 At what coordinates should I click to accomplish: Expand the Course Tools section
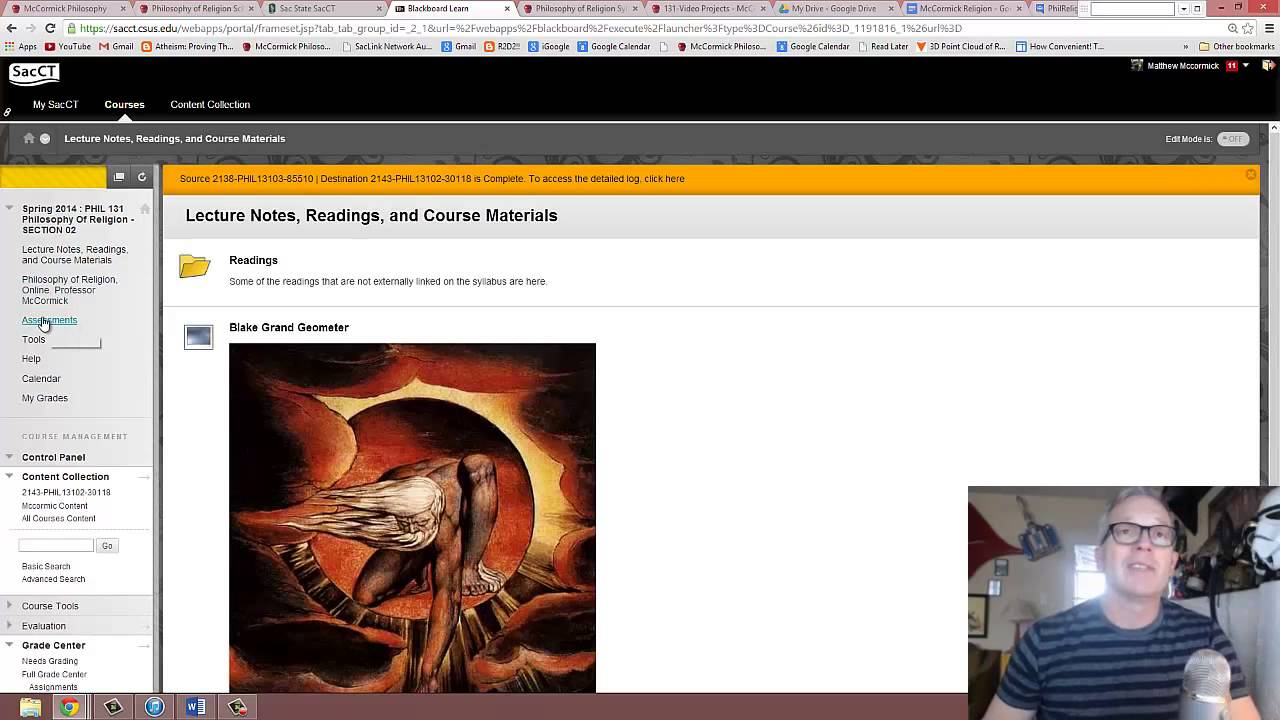[x=9, y=606]
